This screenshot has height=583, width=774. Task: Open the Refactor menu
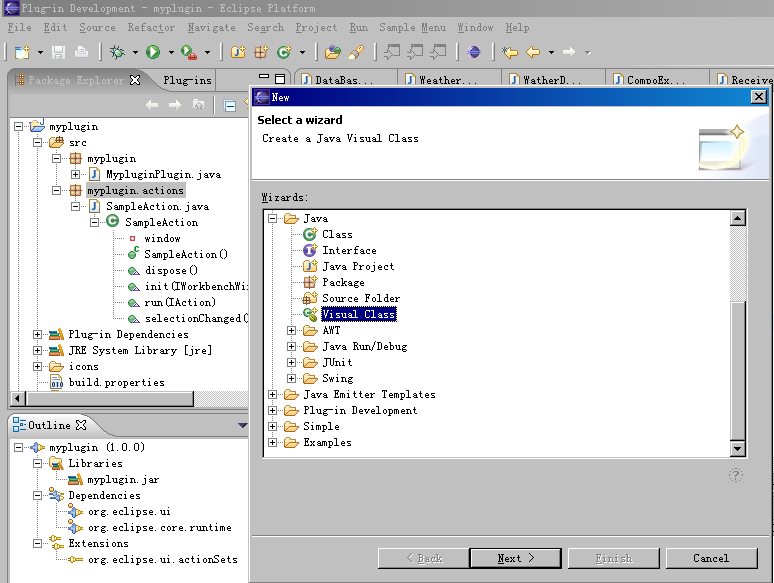click(151, 28)
